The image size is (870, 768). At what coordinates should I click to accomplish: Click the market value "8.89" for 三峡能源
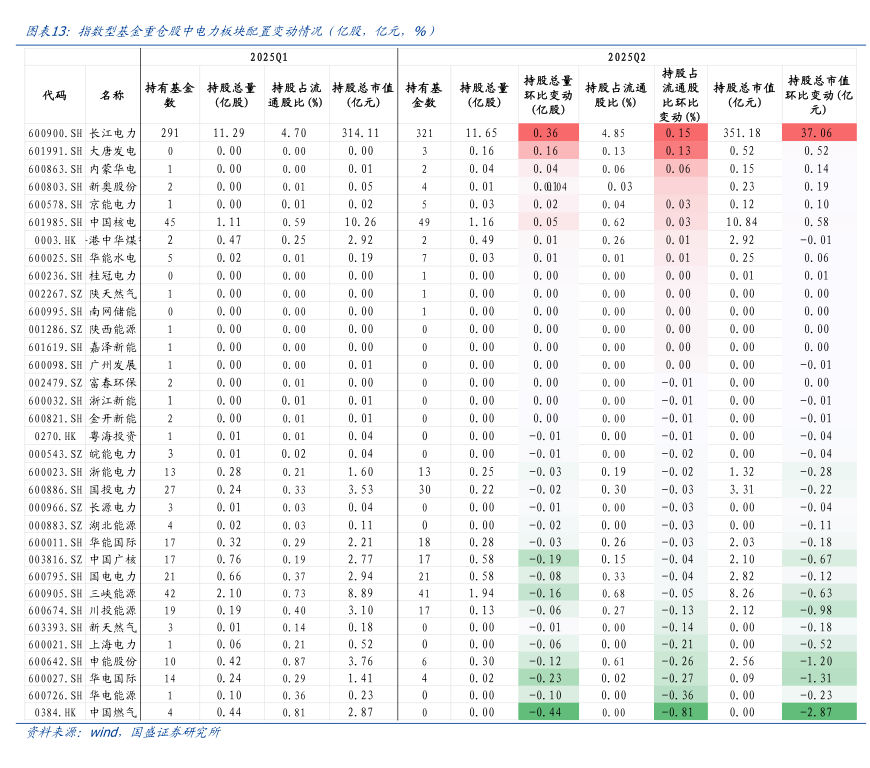coord(361,593)
